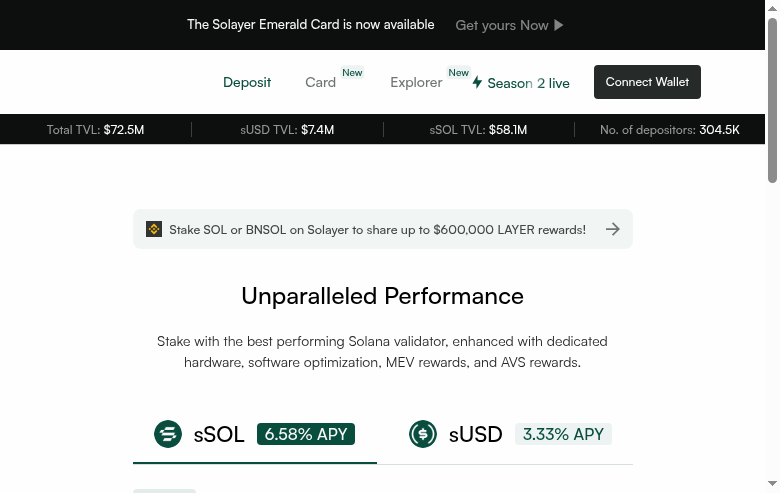Open the Stake SOL or BNSOL rewards banner
Viewport: 780px width, 493px height.
click(x=377, y=229)
